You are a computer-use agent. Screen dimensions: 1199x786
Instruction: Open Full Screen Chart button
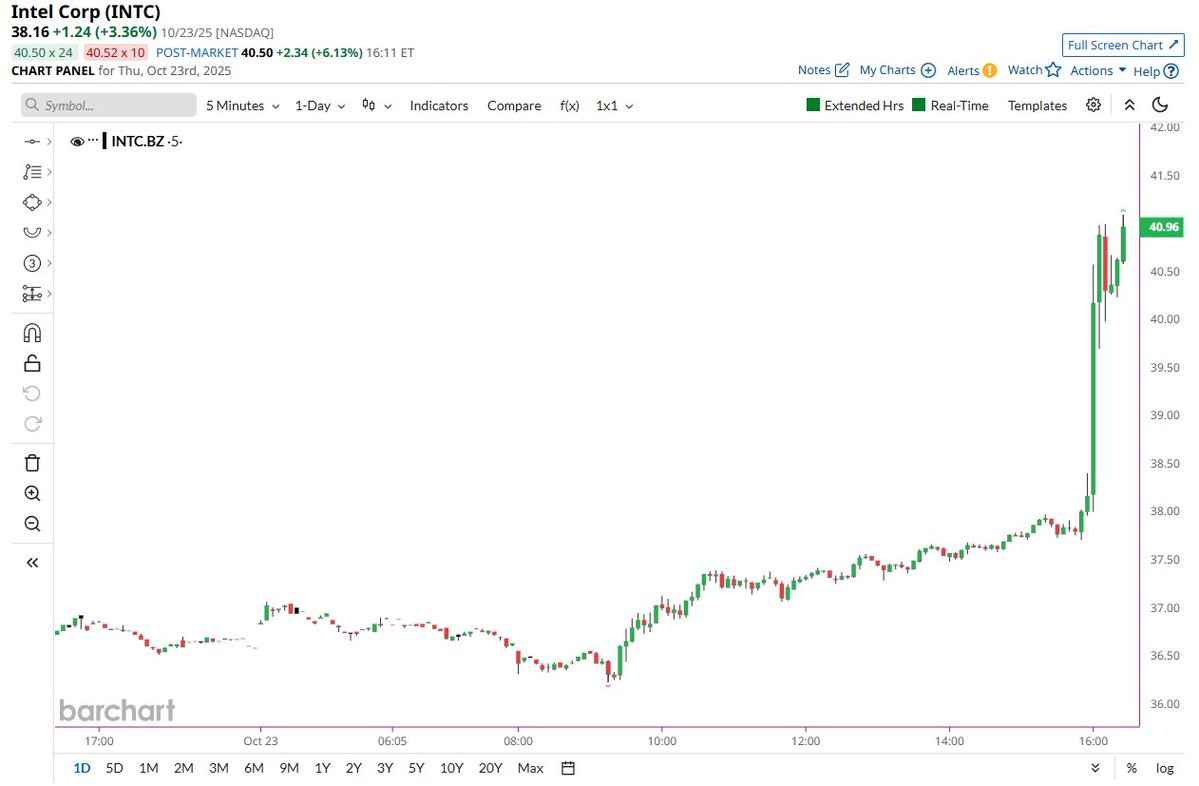[1123, 45]
